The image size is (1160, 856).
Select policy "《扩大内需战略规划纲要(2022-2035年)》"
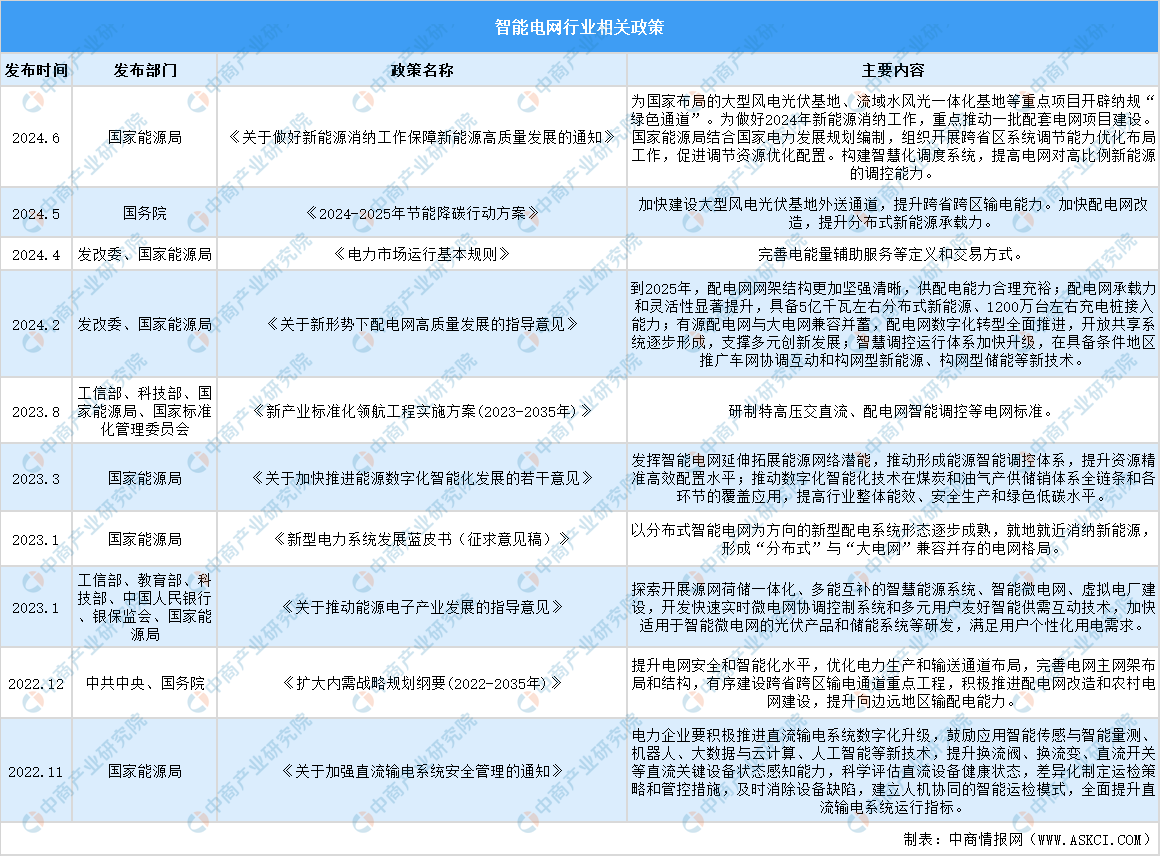click(422, 684)
